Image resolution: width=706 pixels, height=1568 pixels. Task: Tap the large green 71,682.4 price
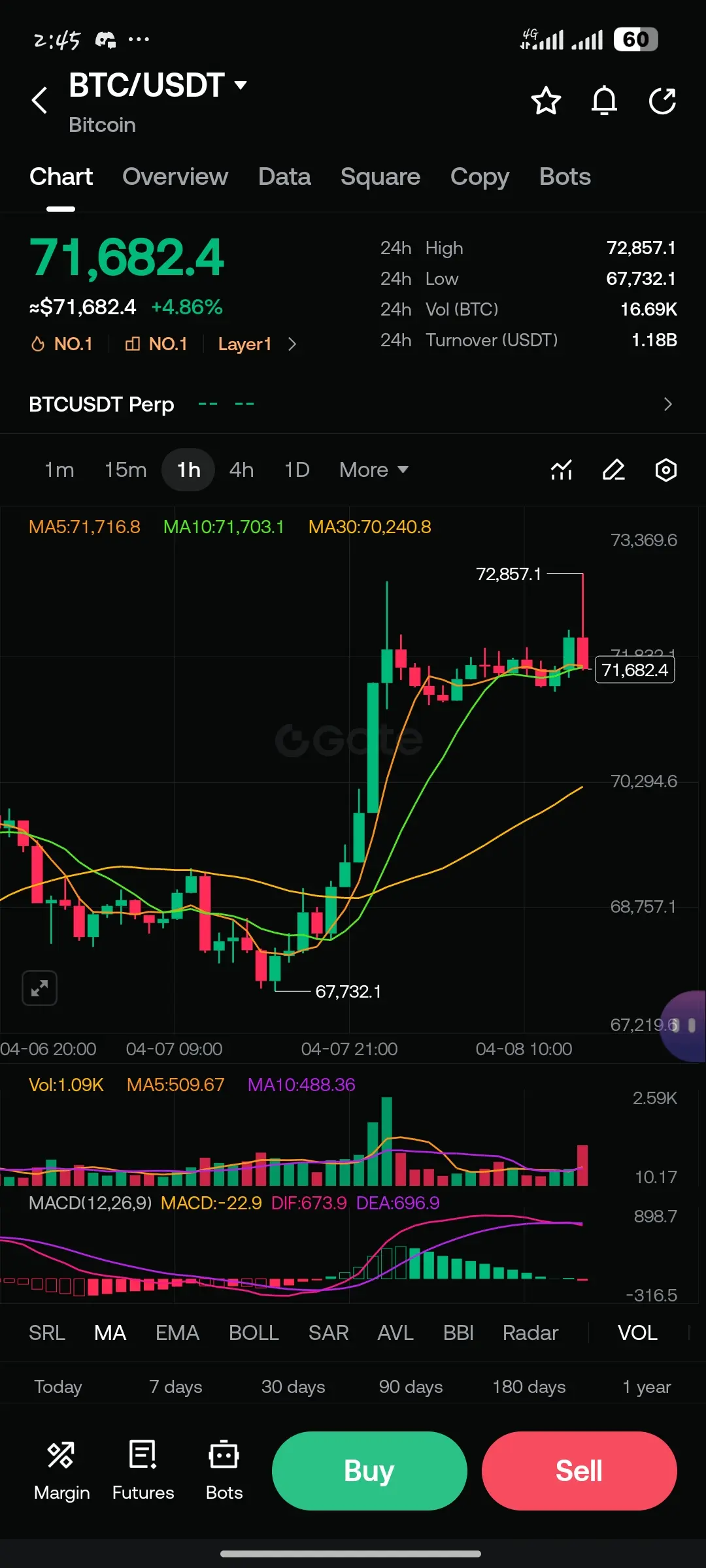(127, 257)
